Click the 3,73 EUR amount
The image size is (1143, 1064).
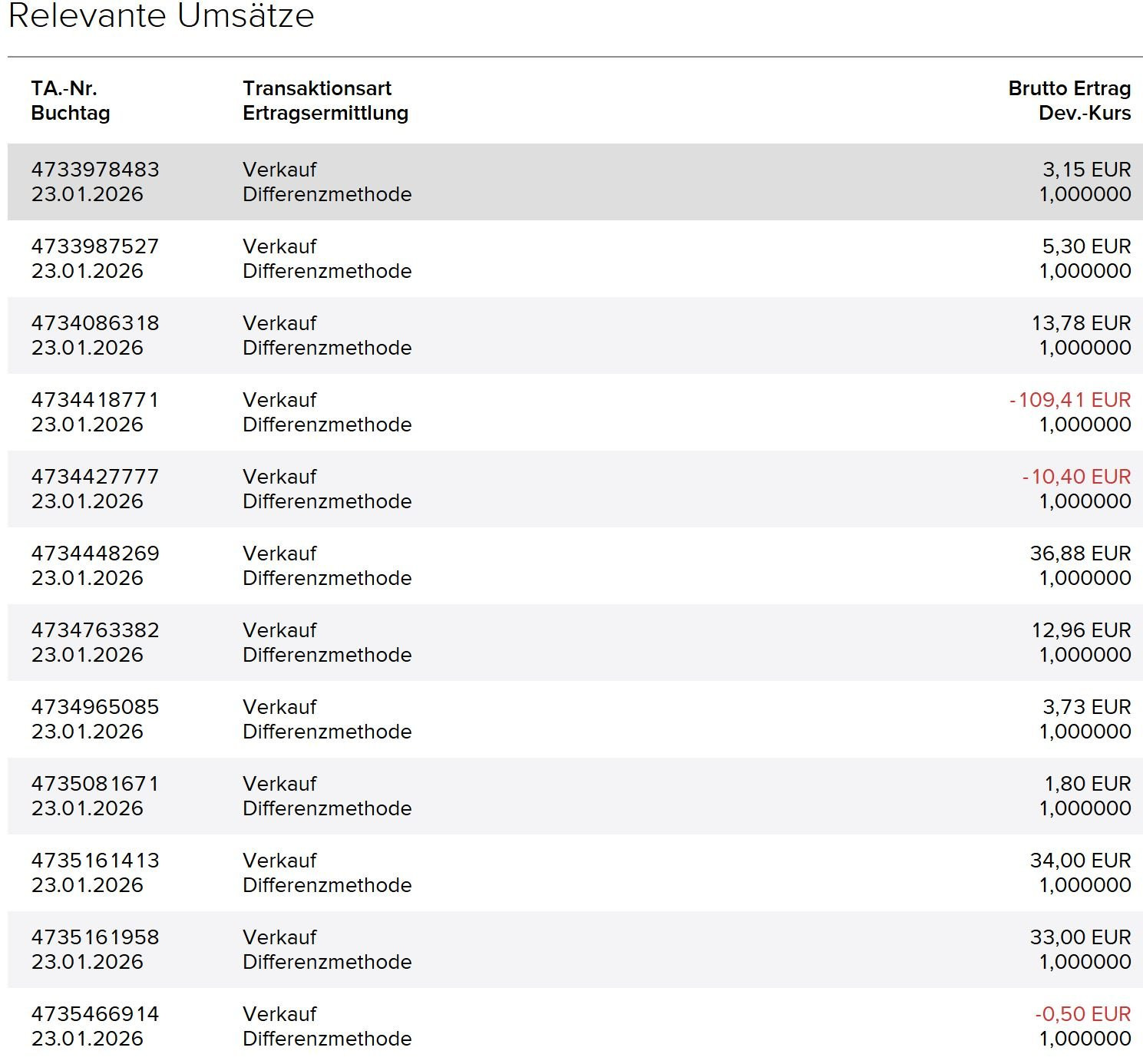pos(1086,707)
